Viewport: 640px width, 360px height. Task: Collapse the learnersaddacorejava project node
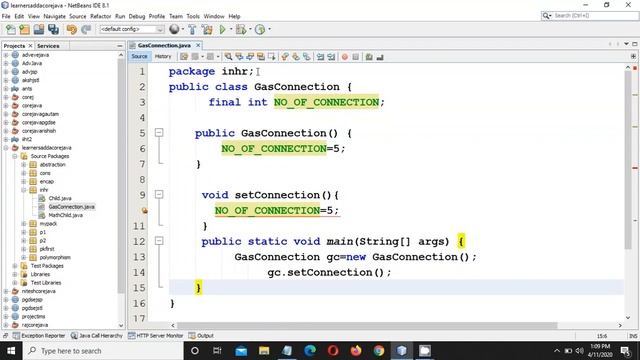tap(6, 148)
